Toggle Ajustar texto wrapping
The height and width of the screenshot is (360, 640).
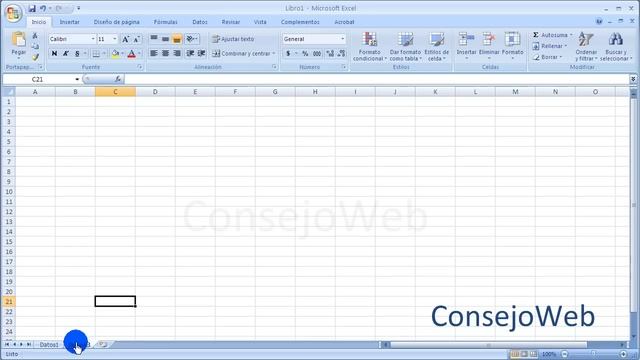233,39
